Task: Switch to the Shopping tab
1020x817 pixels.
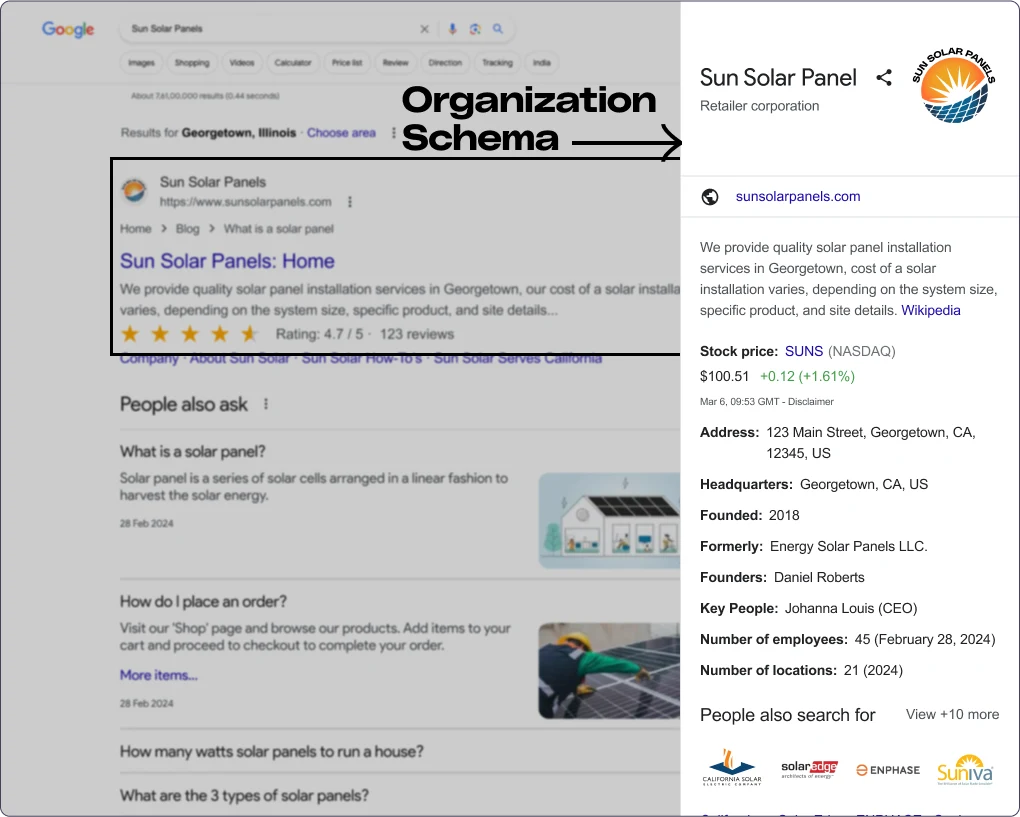Action: point(192,62)
